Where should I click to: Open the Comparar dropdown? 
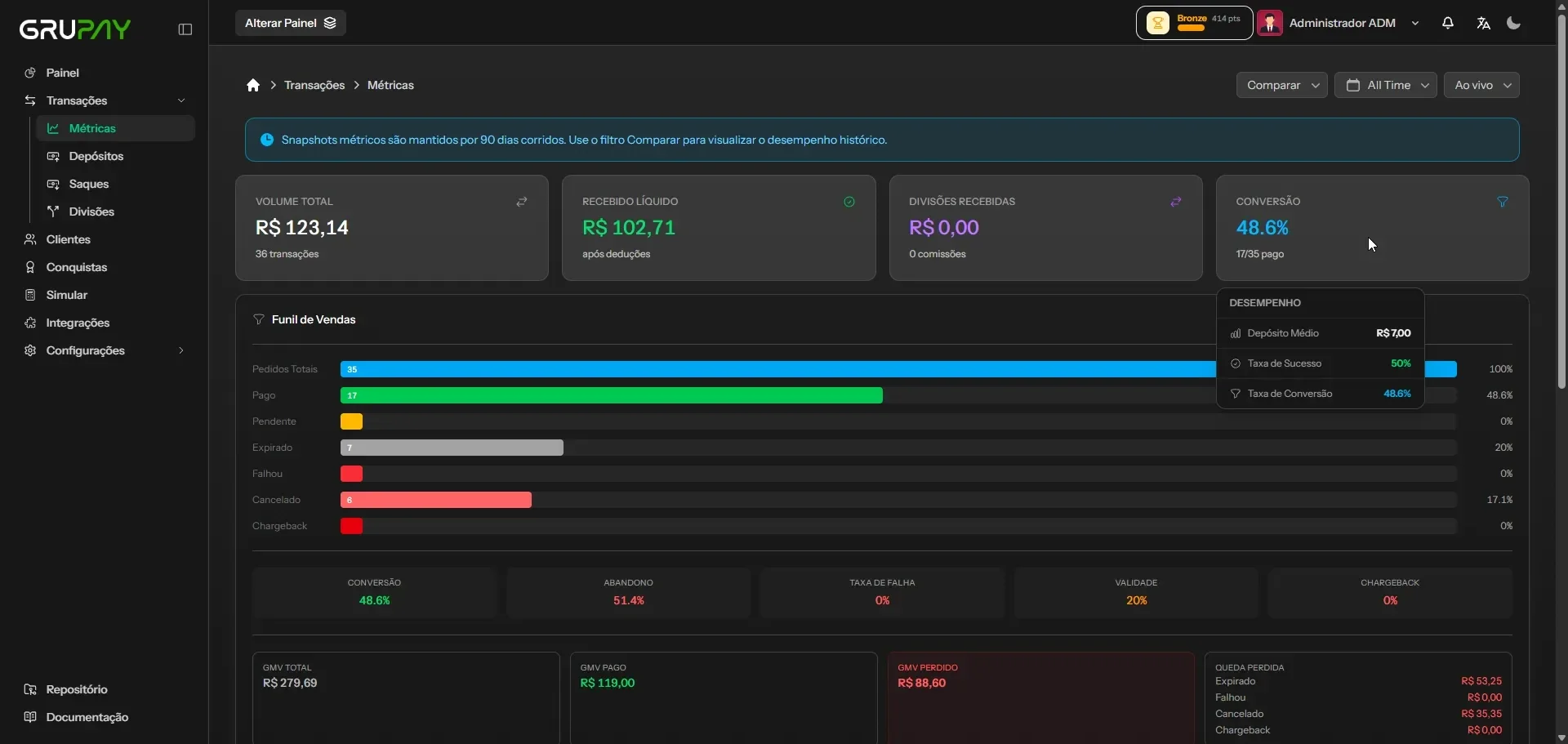[x=1282, y=85]
